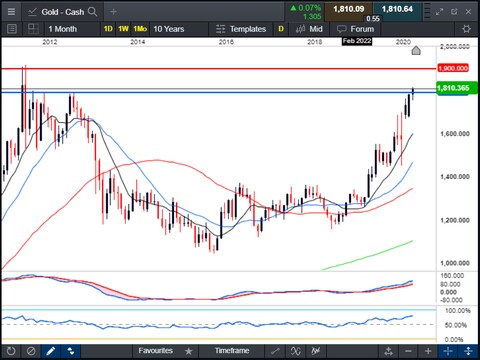This screenshot has width=480, height=360.
Task: Click the house marker near 2020
Action: tap(416, 51)
